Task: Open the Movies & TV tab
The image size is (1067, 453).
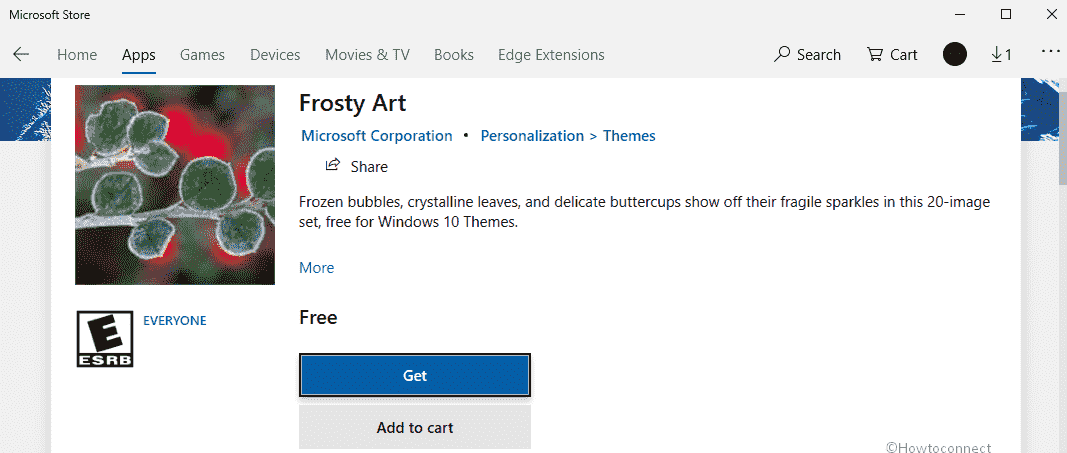Action: (367, 55)
